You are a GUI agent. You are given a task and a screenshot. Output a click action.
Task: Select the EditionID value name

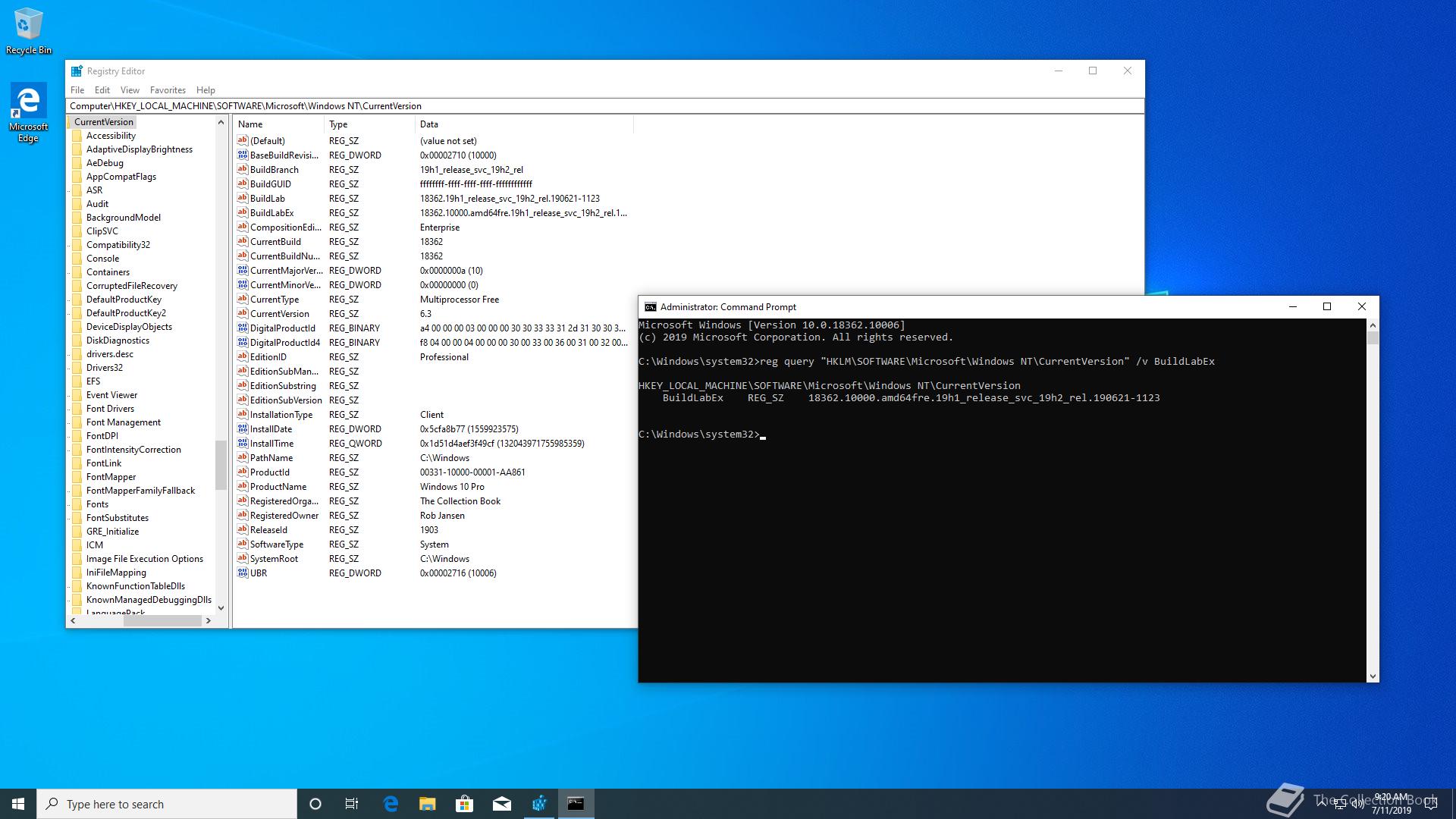tap(268, 357)
